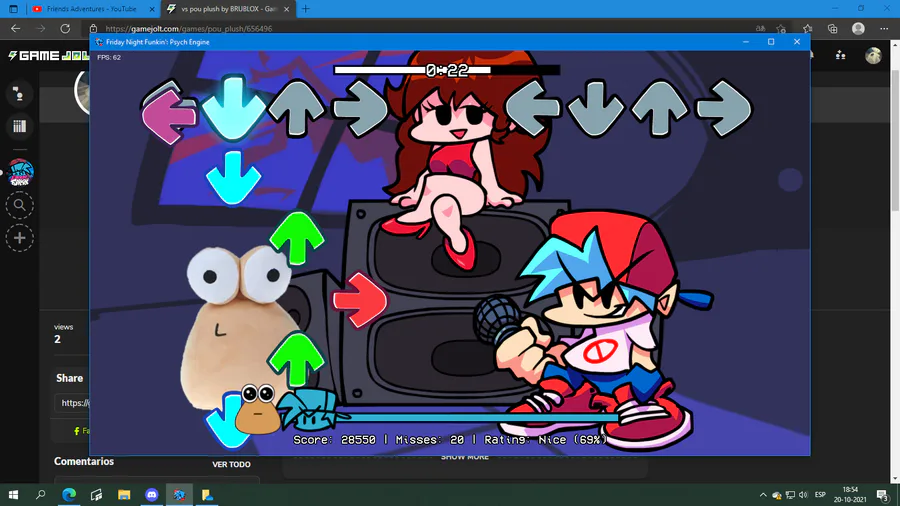This screenshot has height=506, width=900.
Task: View site information lock icon
Action: click(x=94, y=28)
